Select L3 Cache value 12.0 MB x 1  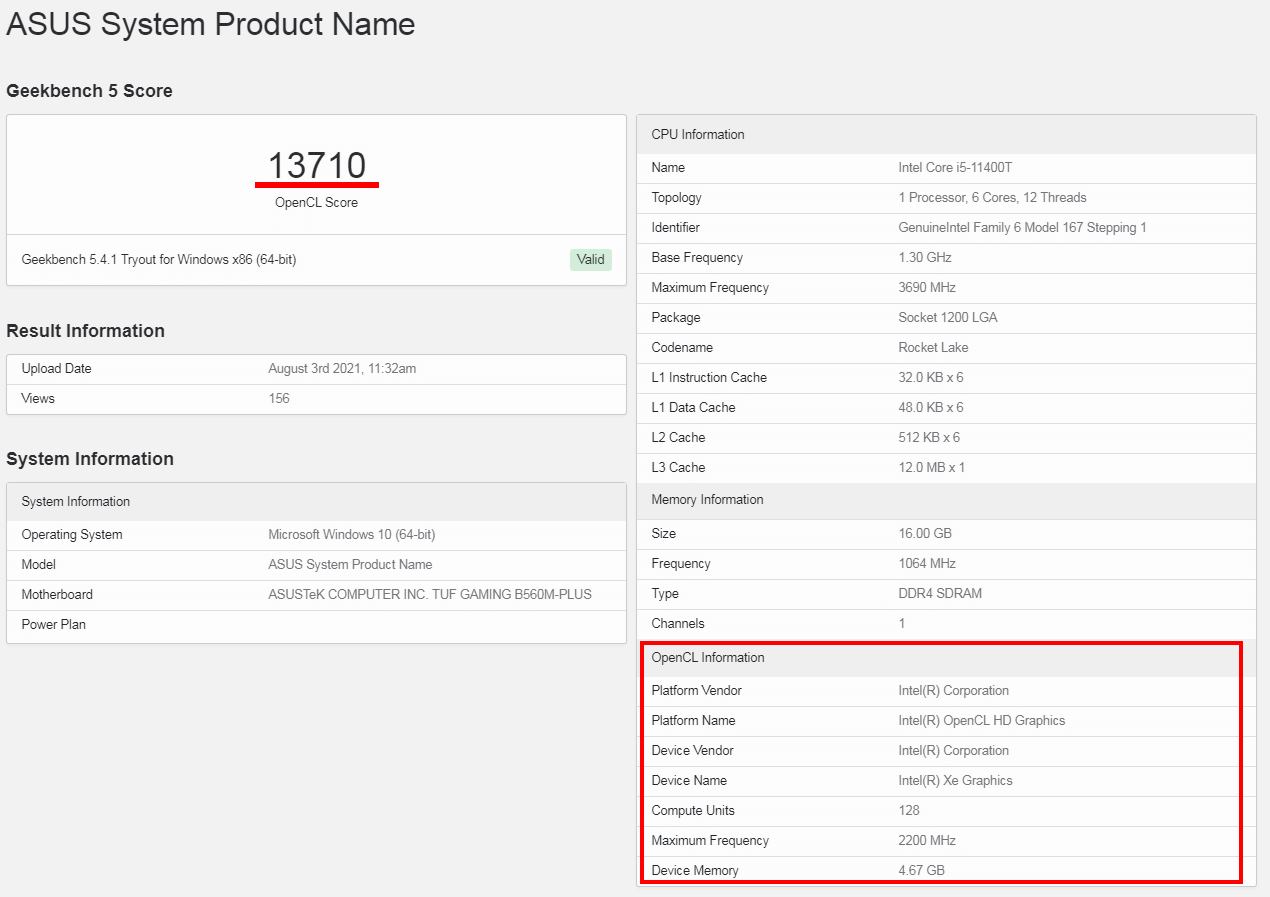click(932, 467)
